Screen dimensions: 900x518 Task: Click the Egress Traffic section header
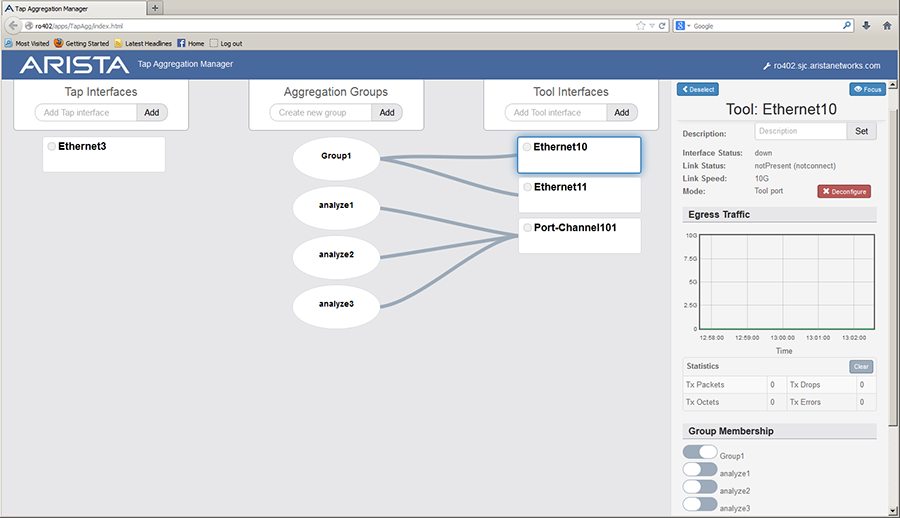pos(779,215)
